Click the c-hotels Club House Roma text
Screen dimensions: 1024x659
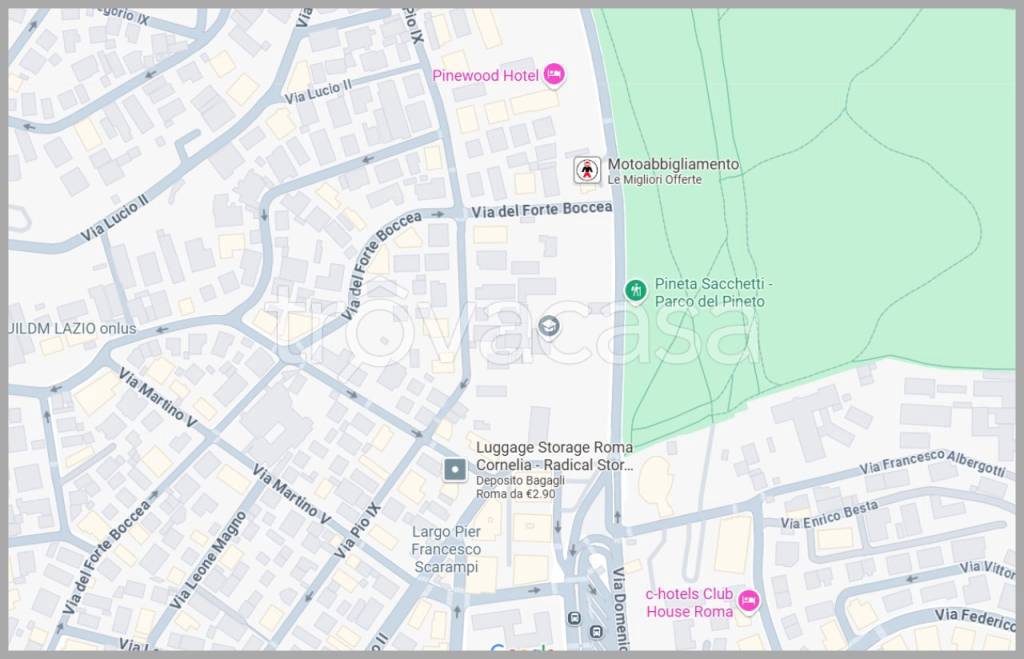pos(689,602)
